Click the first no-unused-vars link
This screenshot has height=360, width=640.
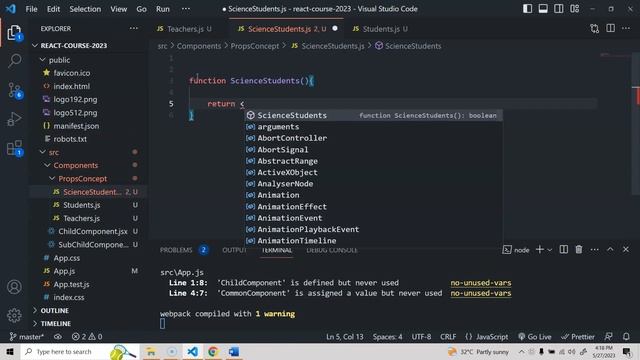pos(480,282)
